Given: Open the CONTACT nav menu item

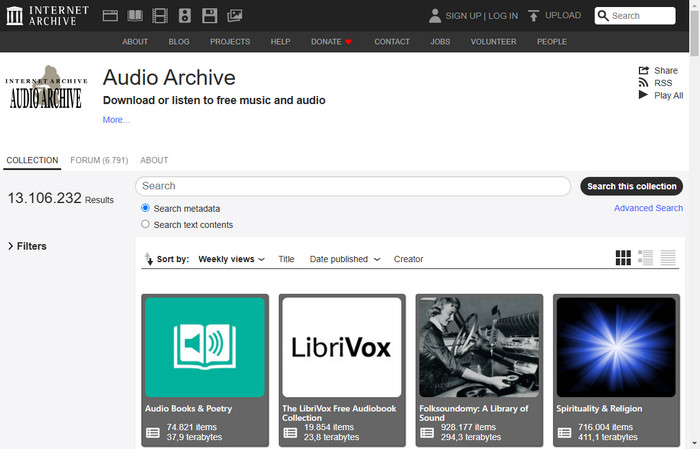Looking at the screenshot, I should tap(392, 42).
